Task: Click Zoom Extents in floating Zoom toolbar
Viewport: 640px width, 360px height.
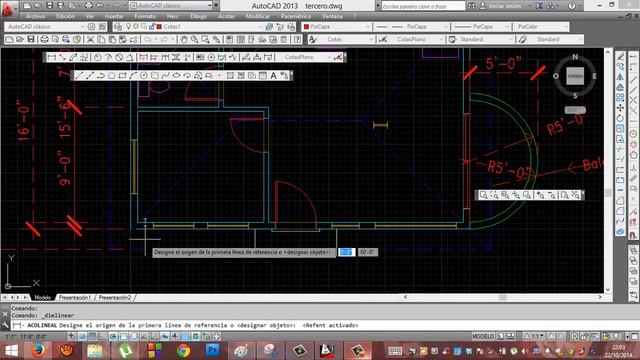Action: tap(576, 195)
